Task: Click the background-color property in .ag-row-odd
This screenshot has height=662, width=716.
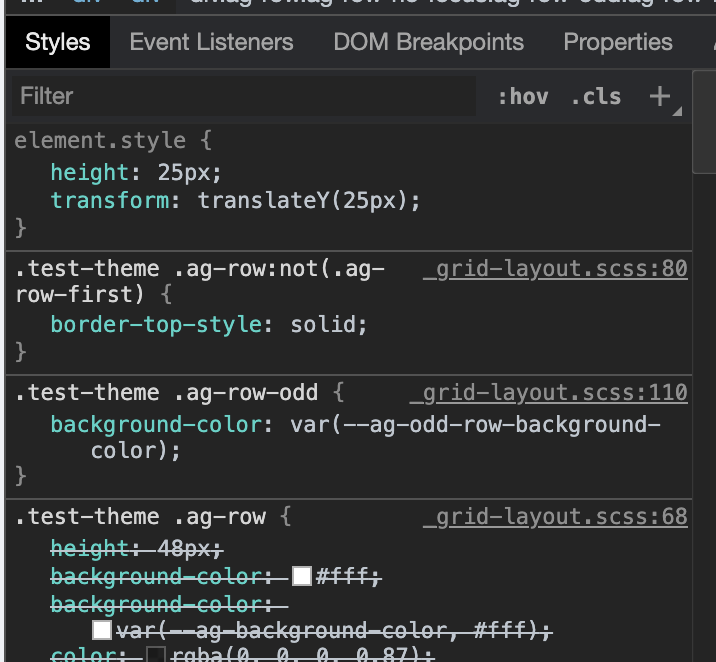Action: pyautogui.click(x=156, y=425)
